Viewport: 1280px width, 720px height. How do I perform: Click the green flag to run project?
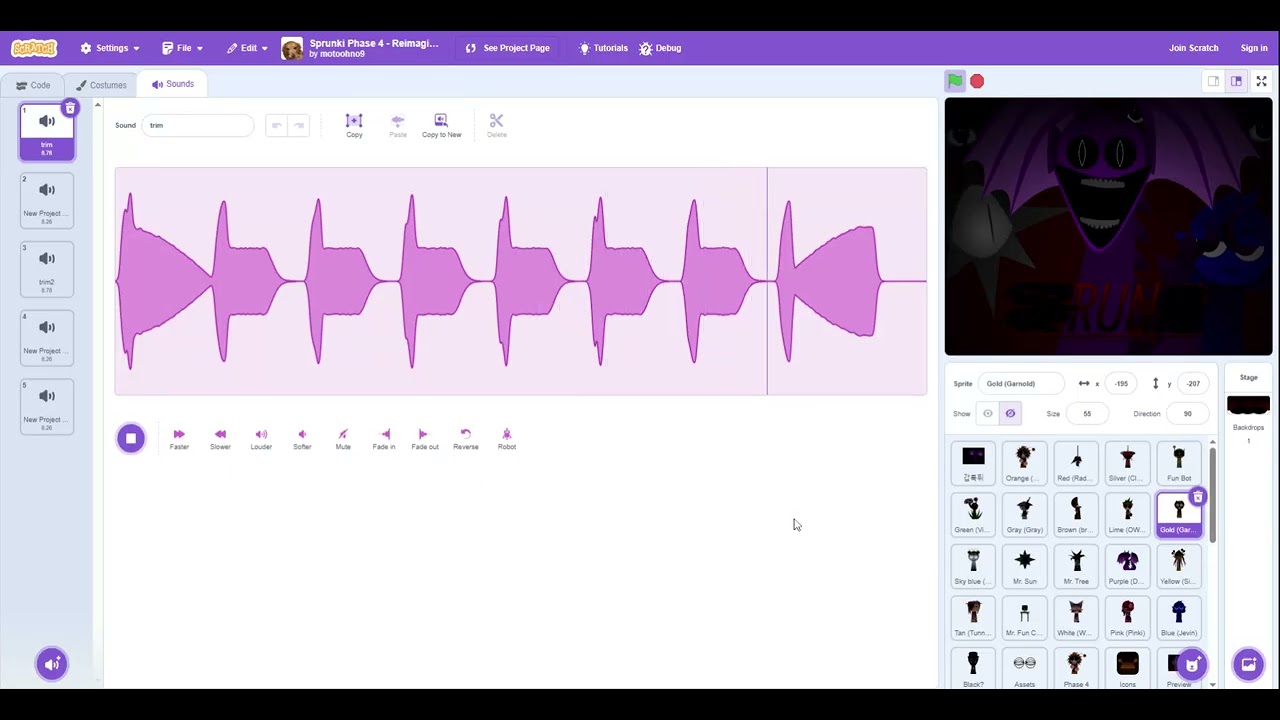pos(955,82)
